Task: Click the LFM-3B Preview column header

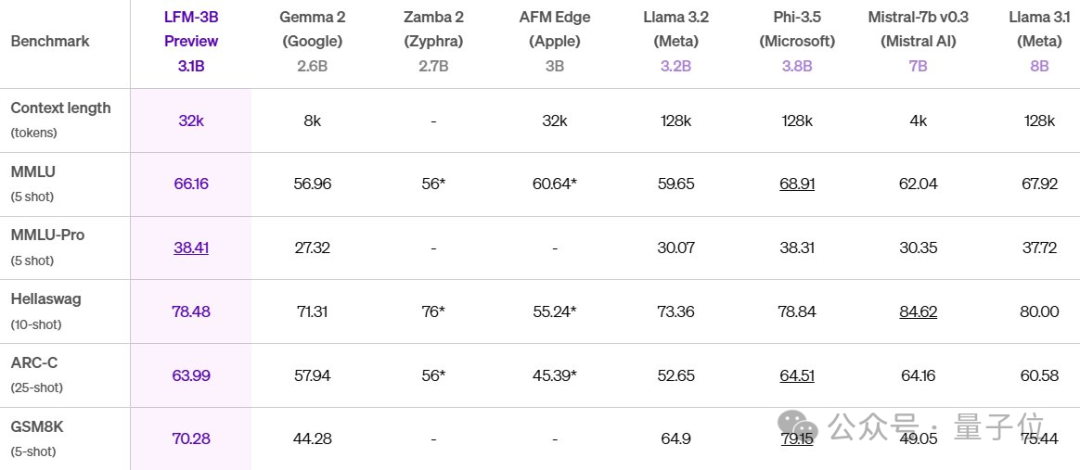Action: click(x=191, y=41)
